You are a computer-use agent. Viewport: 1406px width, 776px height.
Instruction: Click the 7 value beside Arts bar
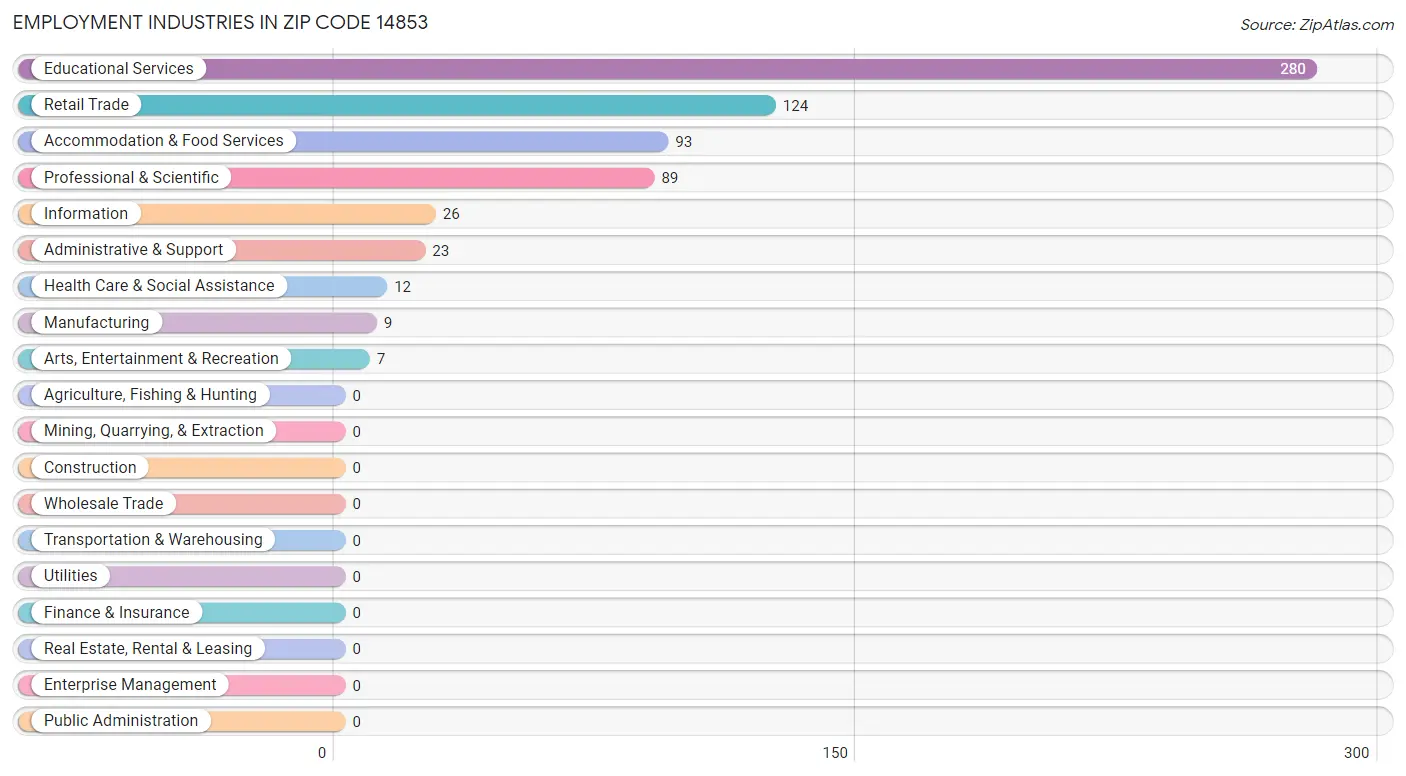[x=381, y=359]
